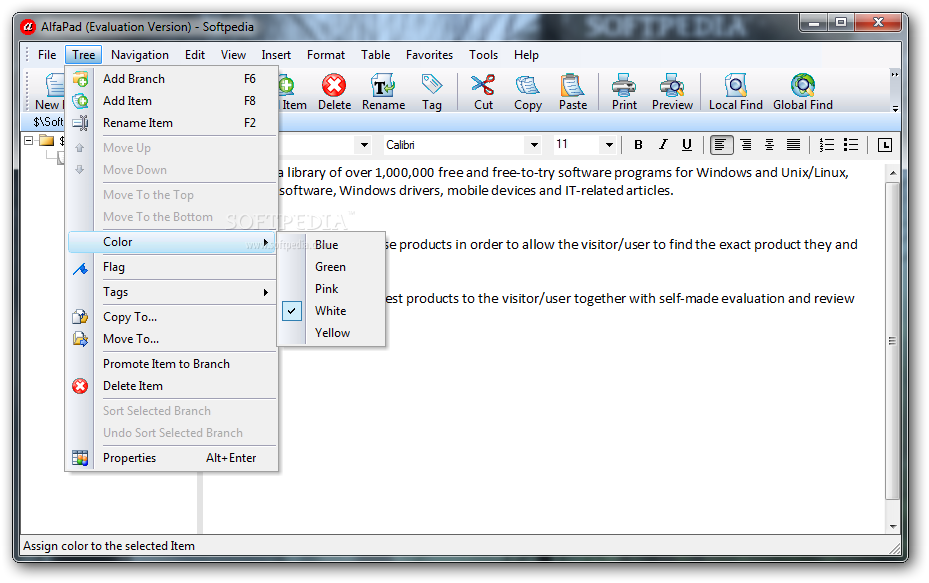Open the Calibri font dropdown
The height and width of the screenshot is (583, 929).
(534, 145)
